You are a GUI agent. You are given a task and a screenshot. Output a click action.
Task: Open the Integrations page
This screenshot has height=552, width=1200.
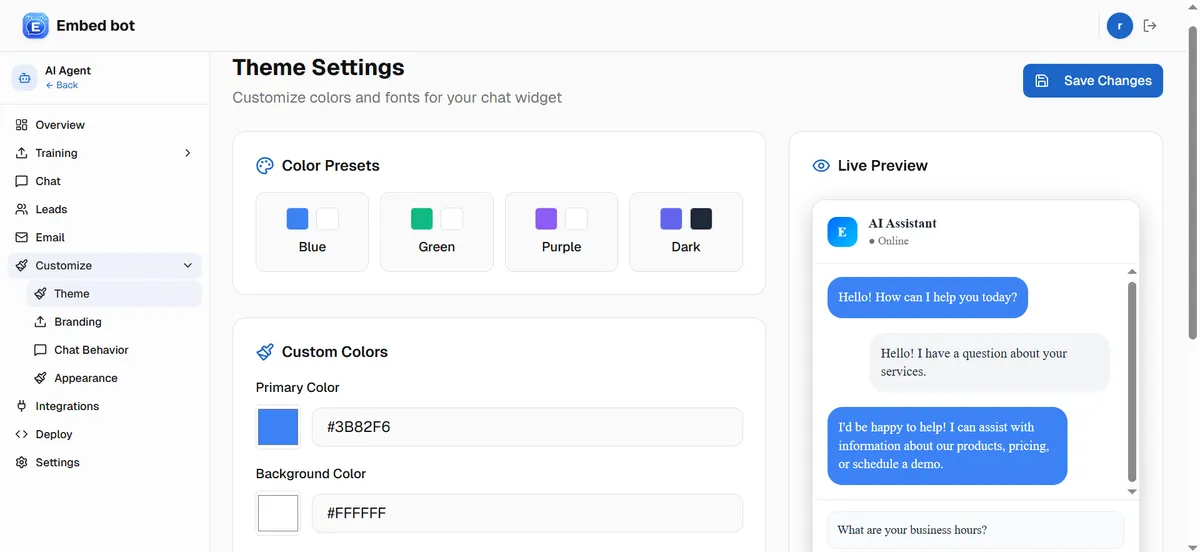[x=105, y=406]
